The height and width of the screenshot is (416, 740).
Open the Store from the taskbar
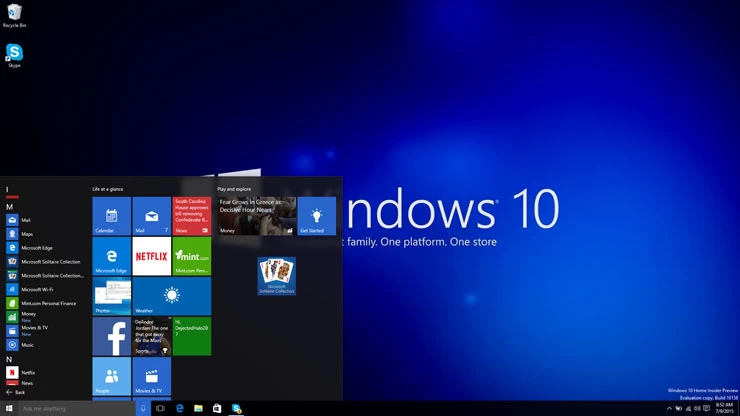pos(217,408)
